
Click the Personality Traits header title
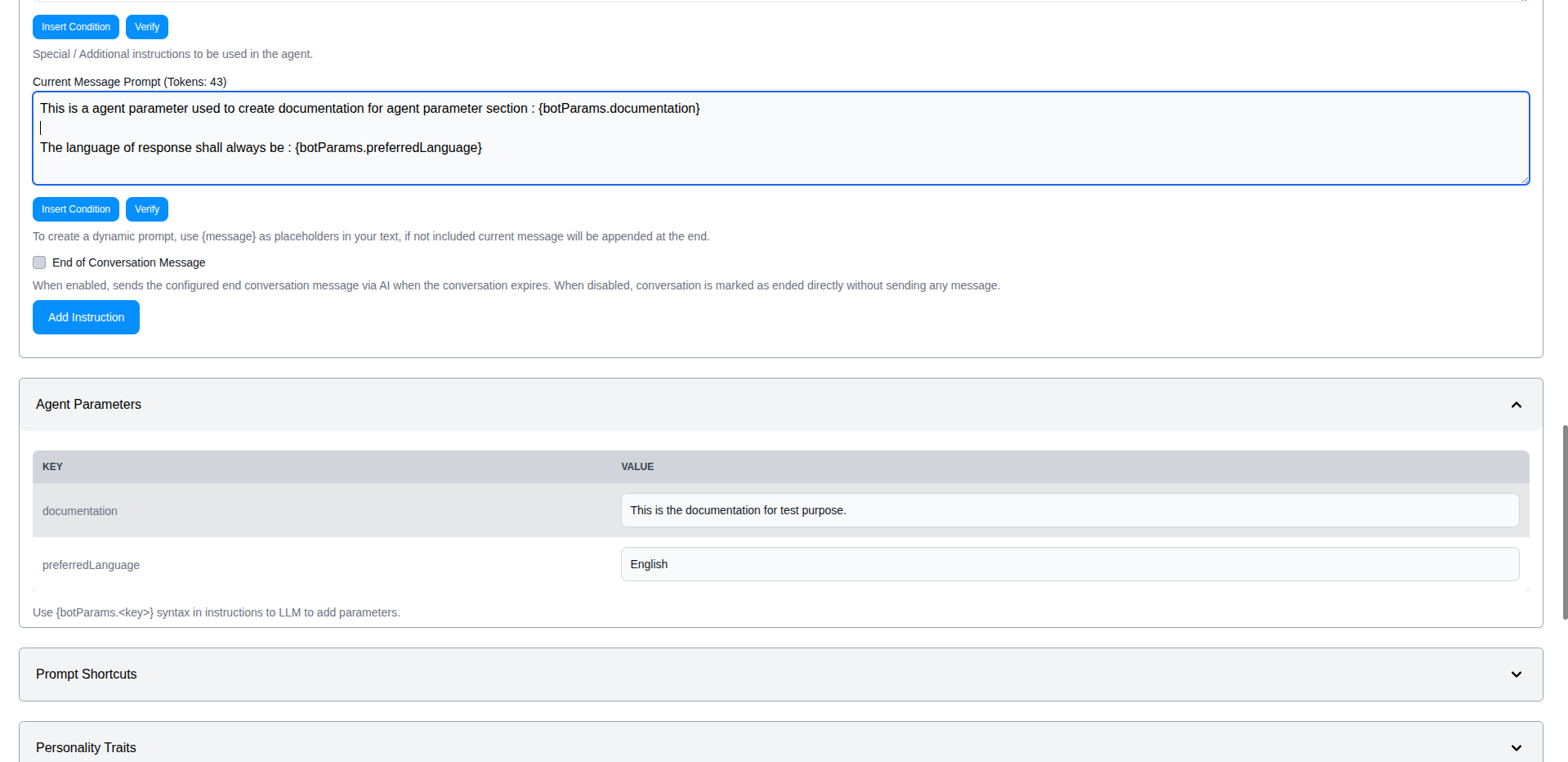click(x=86, y=748)
